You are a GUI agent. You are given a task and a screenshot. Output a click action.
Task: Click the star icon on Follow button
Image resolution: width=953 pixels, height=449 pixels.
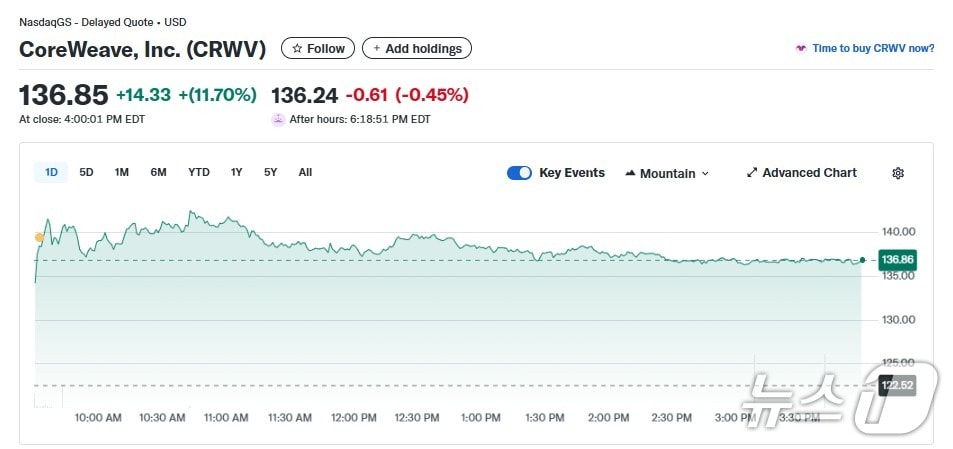(297, 48)
